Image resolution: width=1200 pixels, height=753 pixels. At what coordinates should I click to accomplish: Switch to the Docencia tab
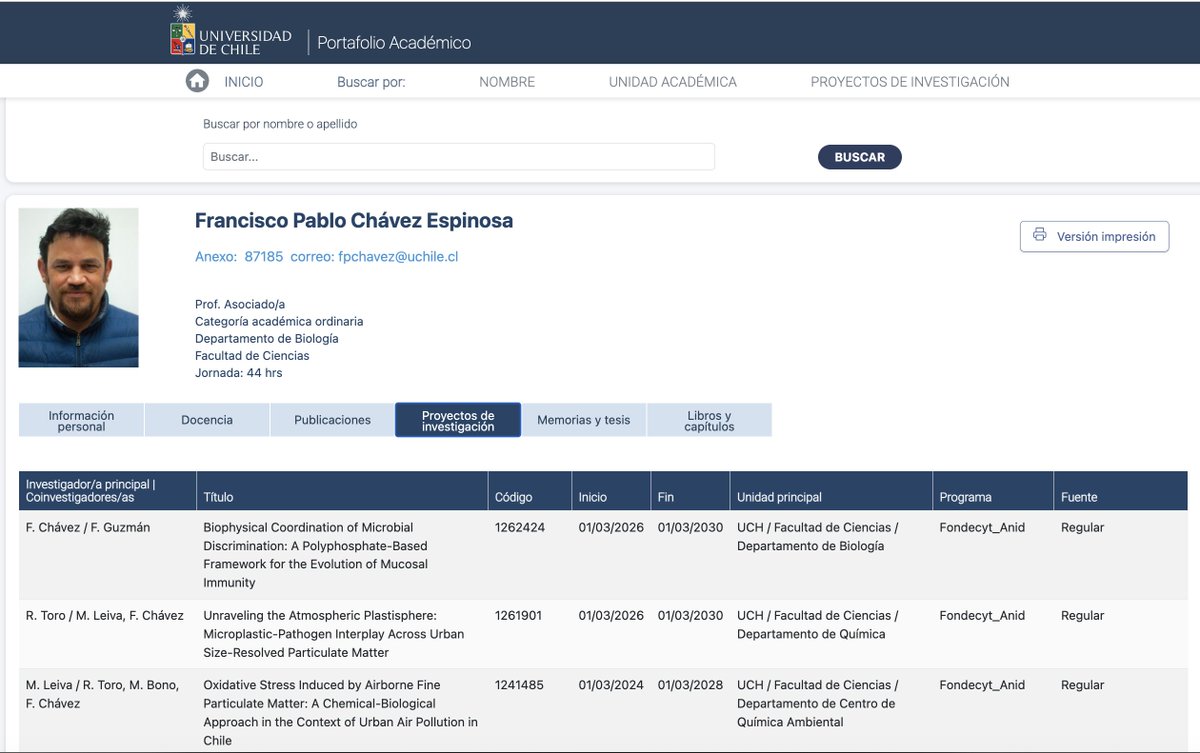pos(207,420)
